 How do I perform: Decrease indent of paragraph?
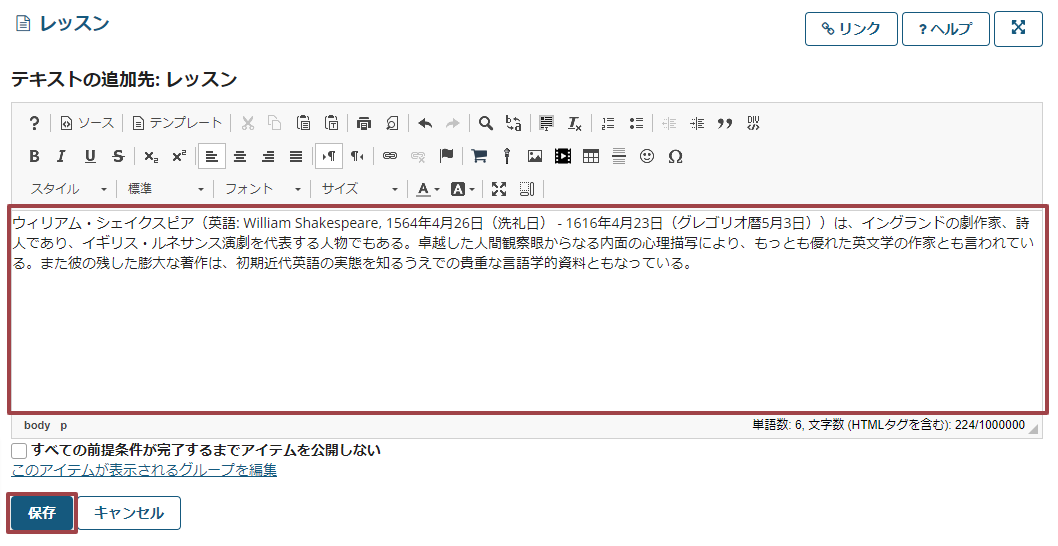coord(669,123)
